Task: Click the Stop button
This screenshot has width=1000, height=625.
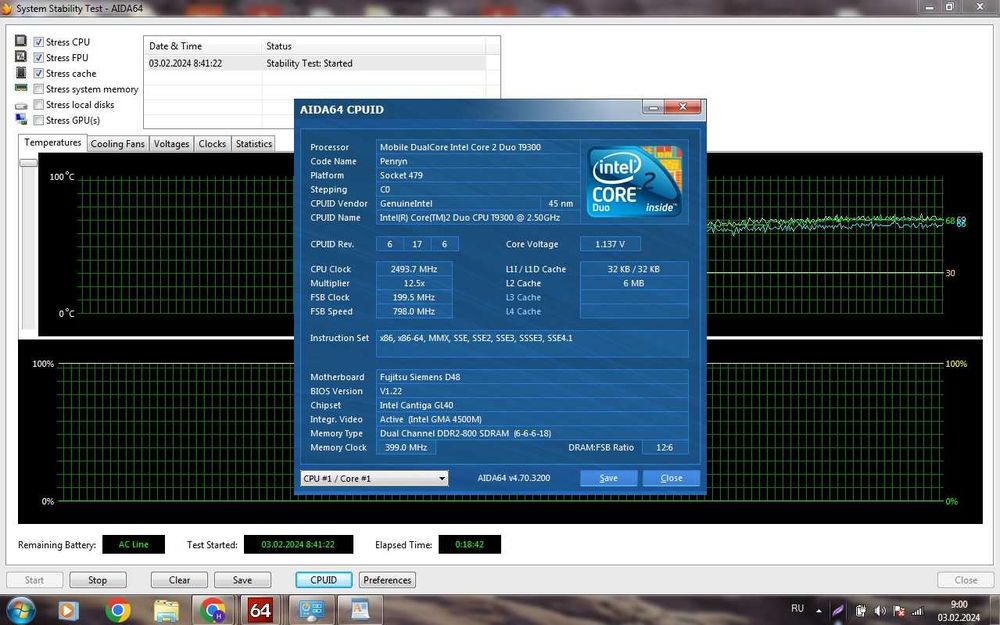Action: click(98, 580)
